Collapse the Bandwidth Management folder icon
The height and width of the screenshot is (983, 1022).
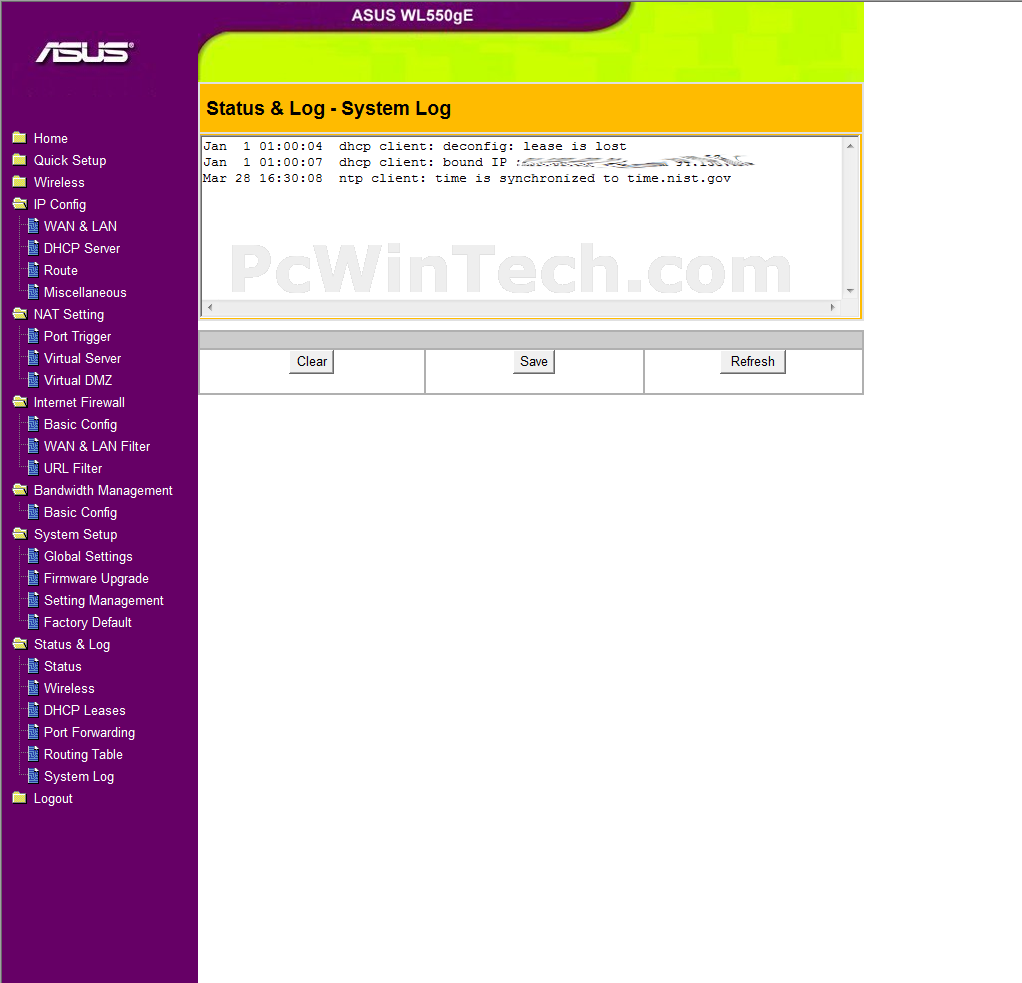(x=20, y=490)
